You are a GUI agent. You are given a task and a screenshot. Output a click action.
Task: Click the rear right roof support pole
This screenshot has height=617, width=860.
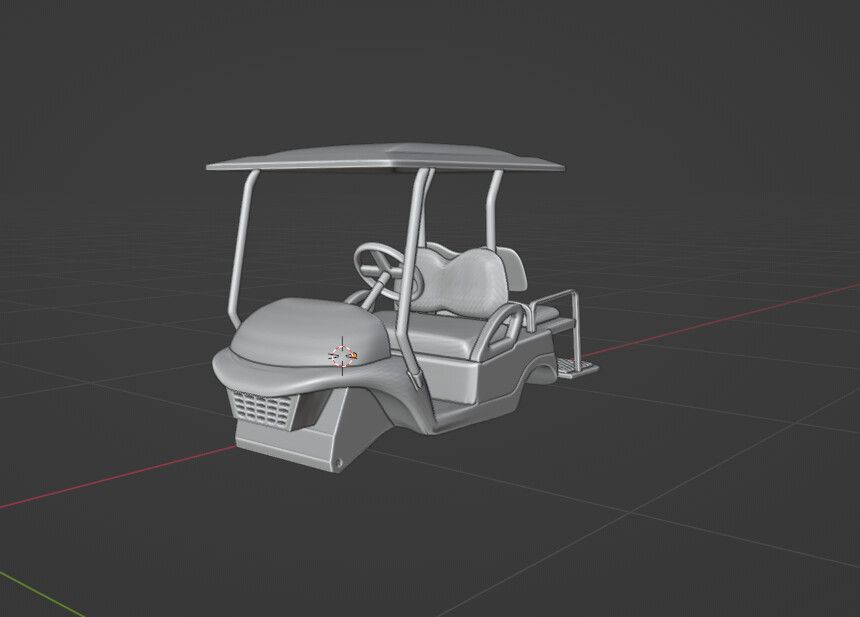click(493, 210)
